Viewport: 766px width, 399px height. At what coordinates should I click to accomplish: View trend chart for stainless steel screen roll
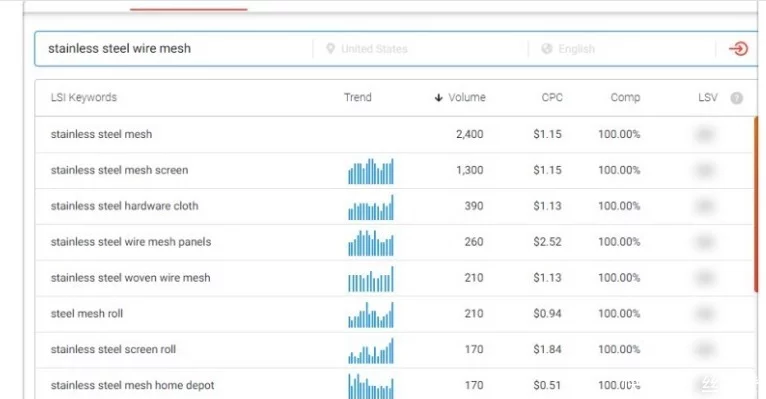pos(371,351)
